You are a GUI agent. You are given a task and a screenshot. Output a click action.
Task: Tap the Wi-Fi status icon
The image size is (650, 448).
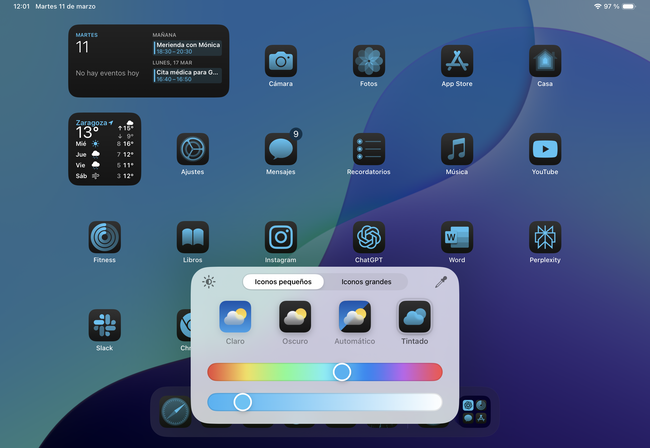click(x=597, y=6)
